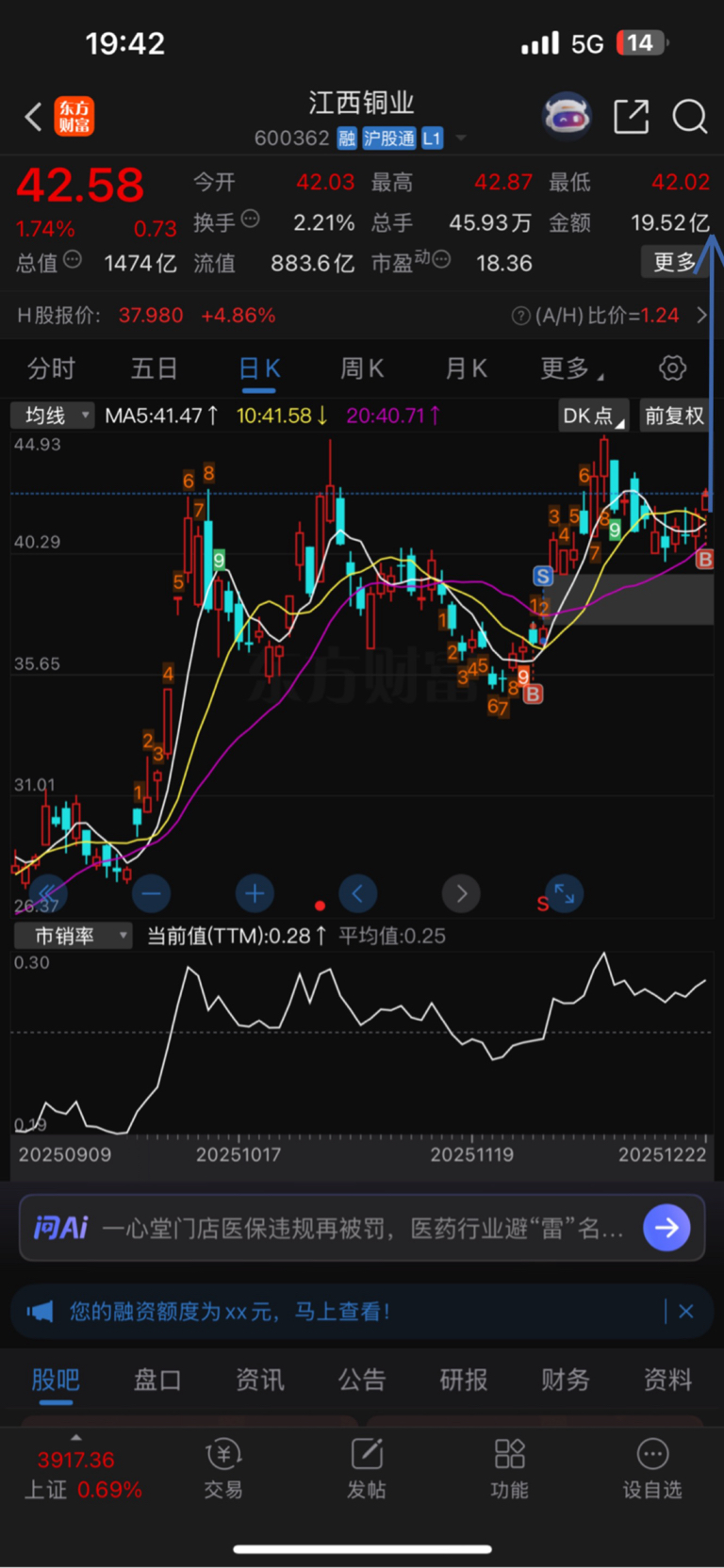
Task: Open the 股吧 tab
Action: coord(56,1380)
